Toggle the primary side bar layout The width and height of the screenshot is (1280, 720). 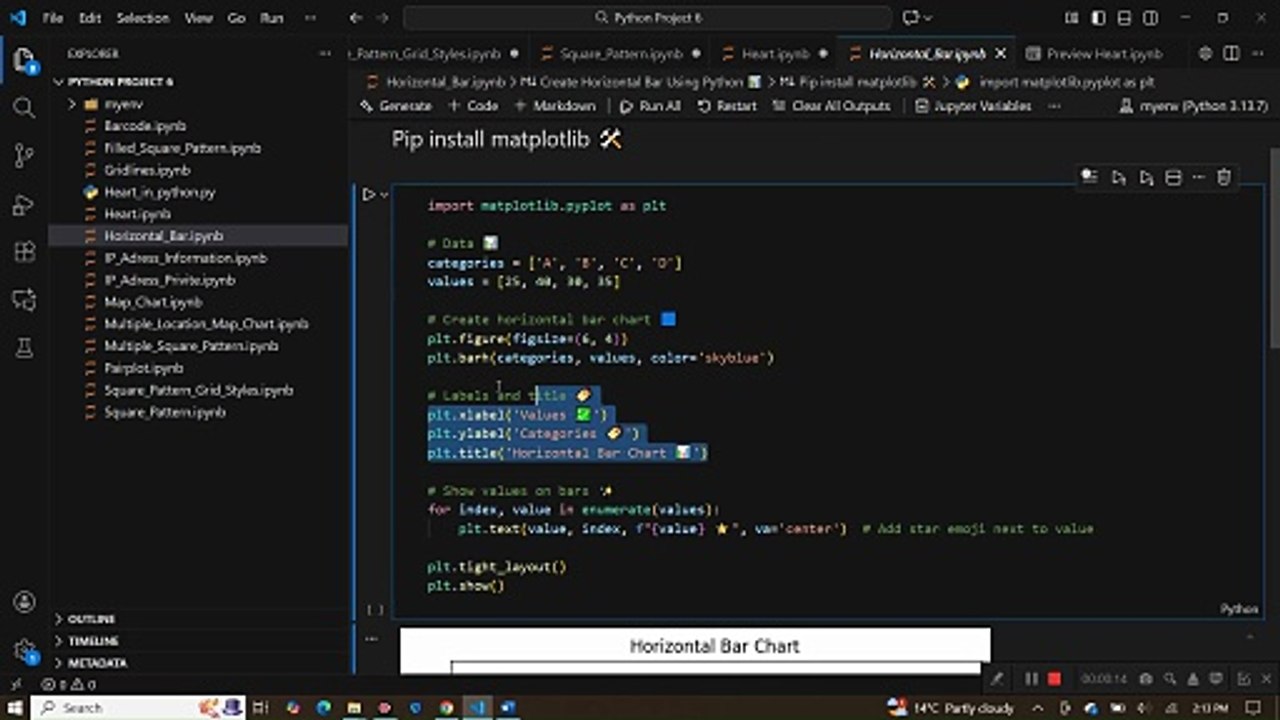click(1098, 18)
